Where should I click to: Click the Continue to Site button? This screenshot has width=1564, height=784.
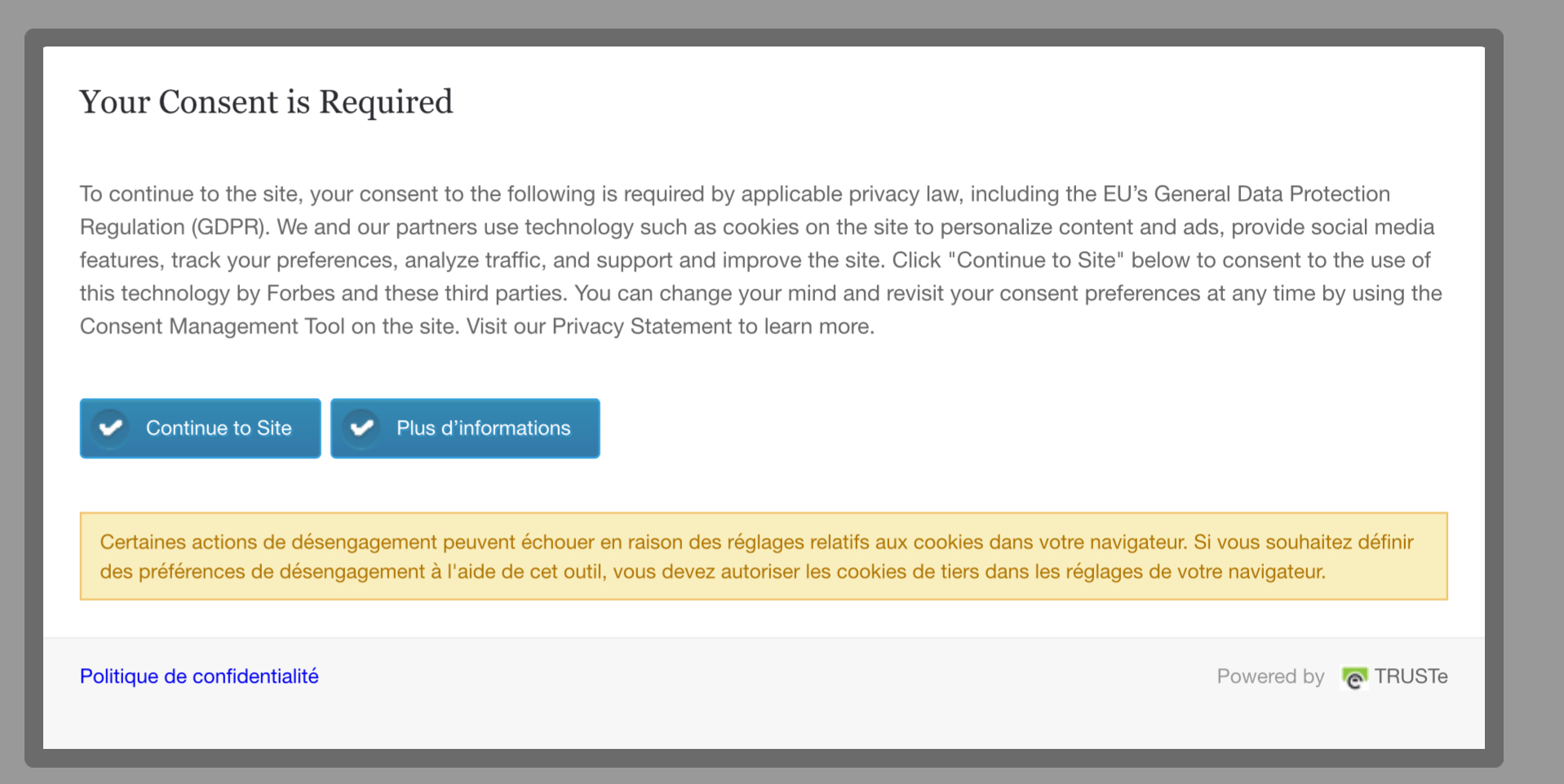pyautogui.click(x=217, y=428)
